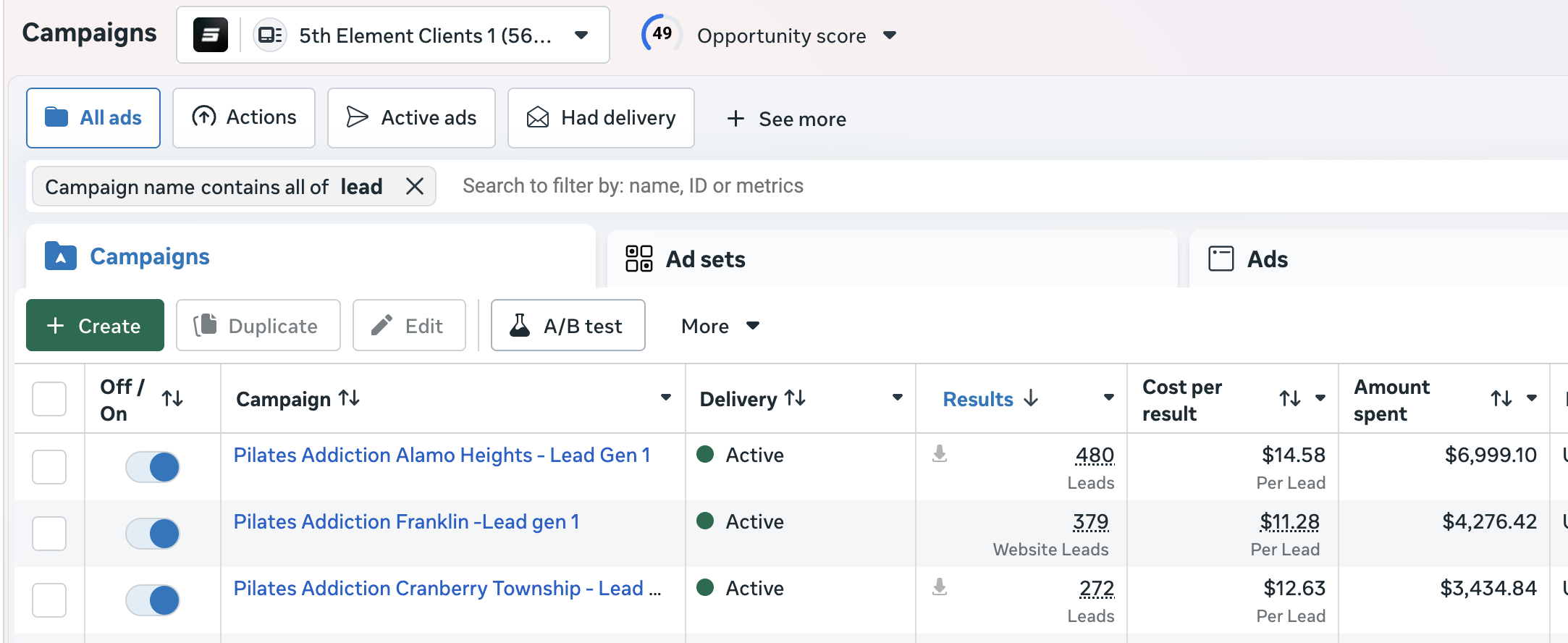Click download icon in Alamo Heights results
Viewport: 1568px width, 643px height.
(x=940, y=454)
